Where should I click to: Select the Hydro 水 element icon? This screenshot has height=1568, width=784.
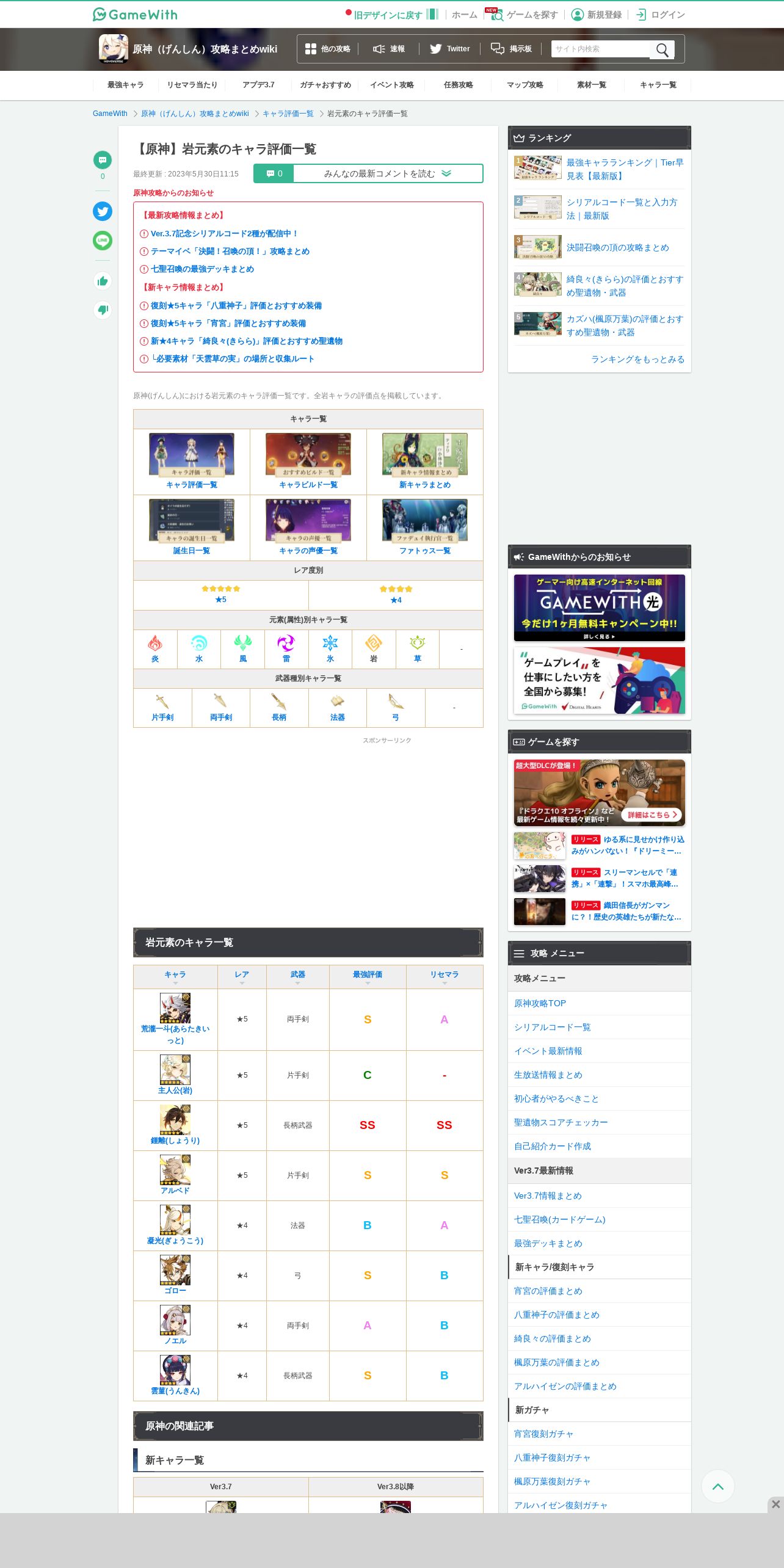point(199,642)
